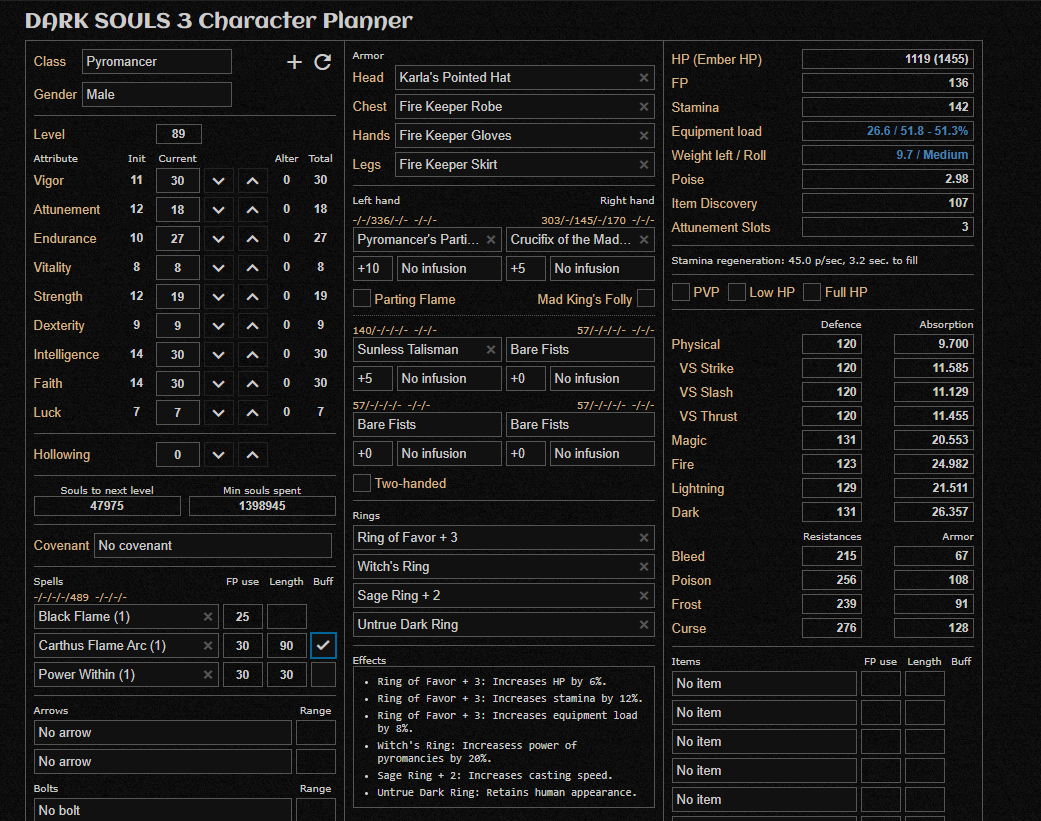Image resolution: width=1041 pixels, height=821 pixels.
Task: Increase Vigor with the up chevron
Action: (252, 181)
